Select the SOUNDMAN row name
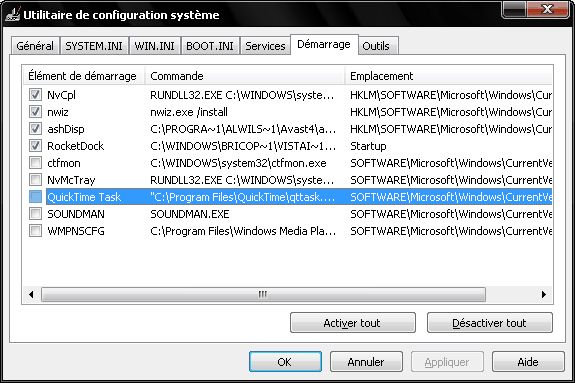 [x=76, y=214]
